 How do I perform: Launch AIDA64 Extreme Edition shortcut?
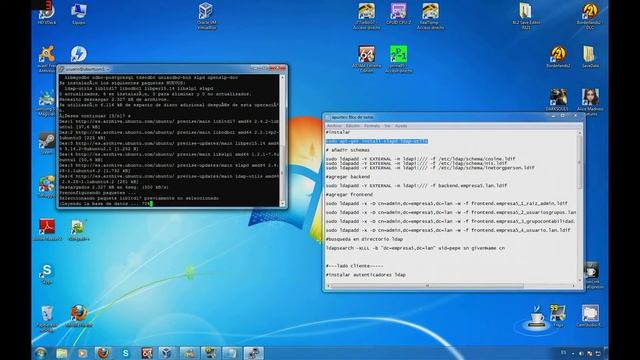click(367, 58)
